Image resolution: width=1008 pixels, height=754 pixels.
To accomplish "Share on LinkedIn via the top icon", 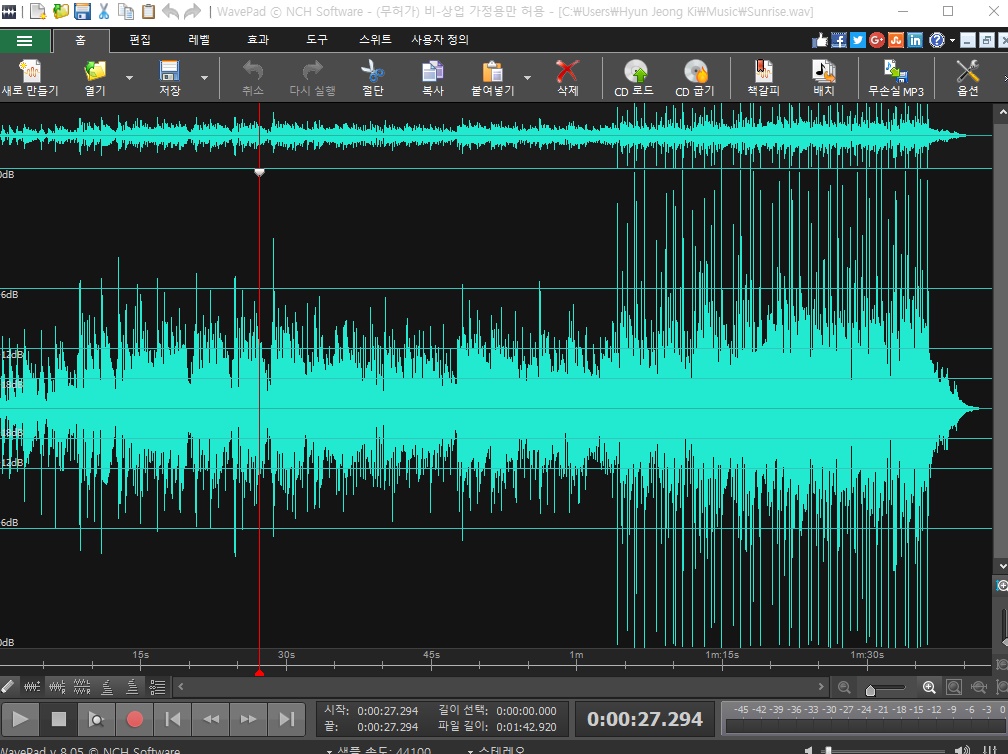I will tap(915, 40).
